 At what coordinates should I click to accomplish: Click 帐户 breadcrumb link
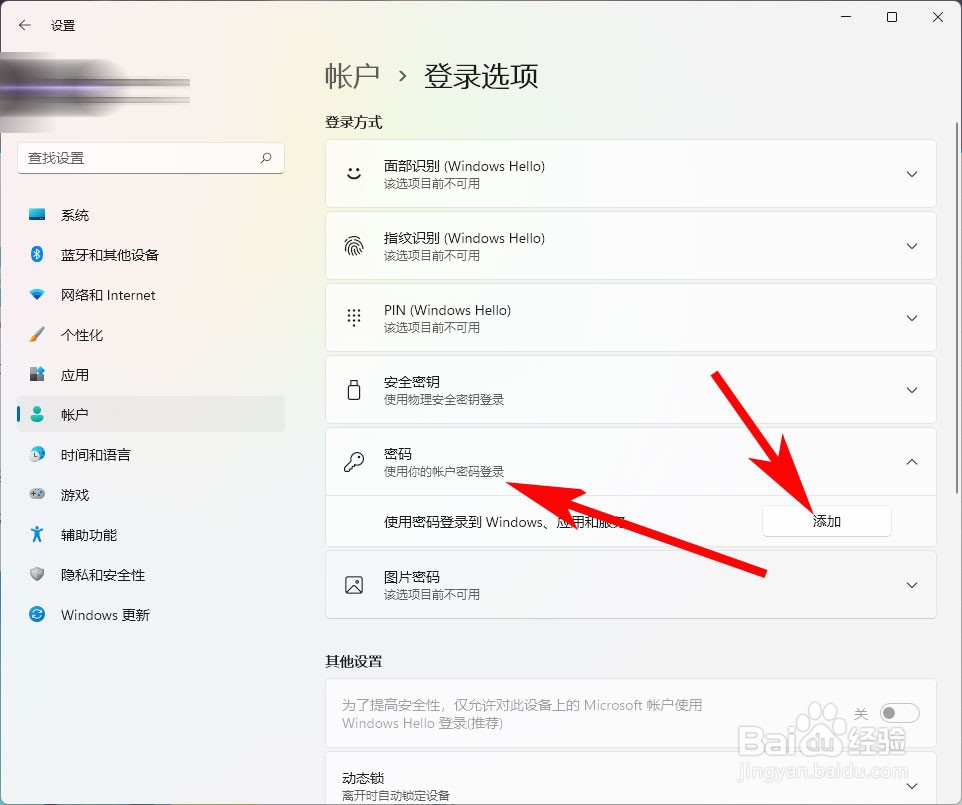pos(352,76)
